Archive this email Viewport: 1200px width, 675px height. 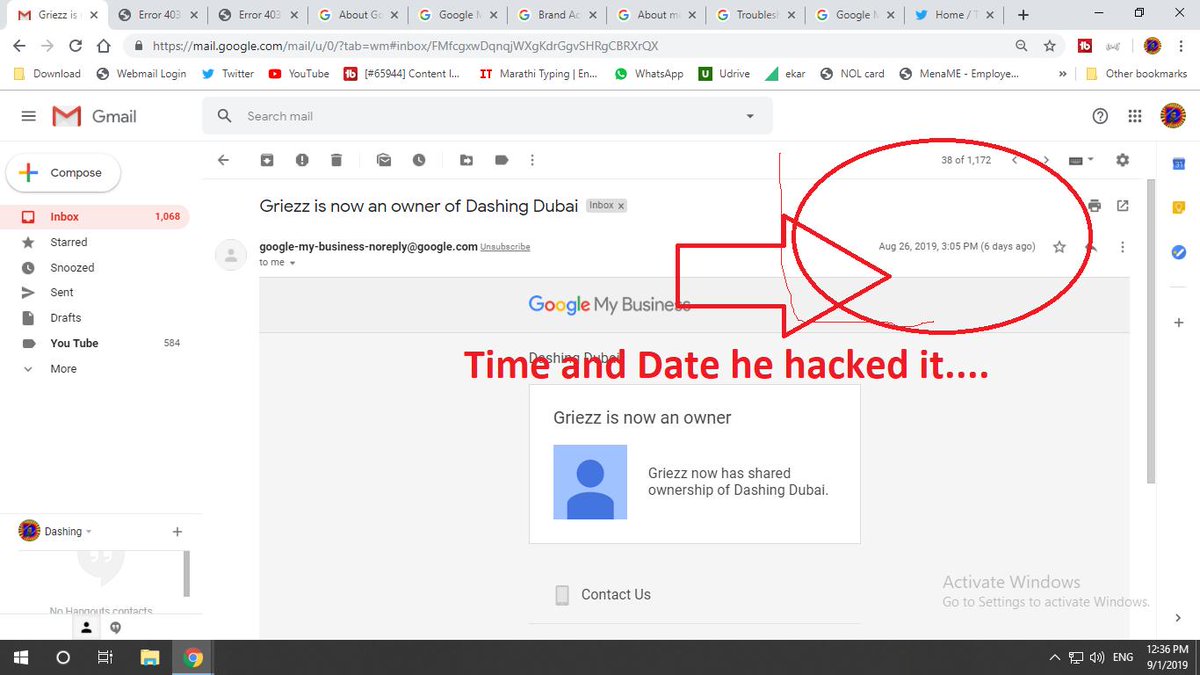coord(267,160)
